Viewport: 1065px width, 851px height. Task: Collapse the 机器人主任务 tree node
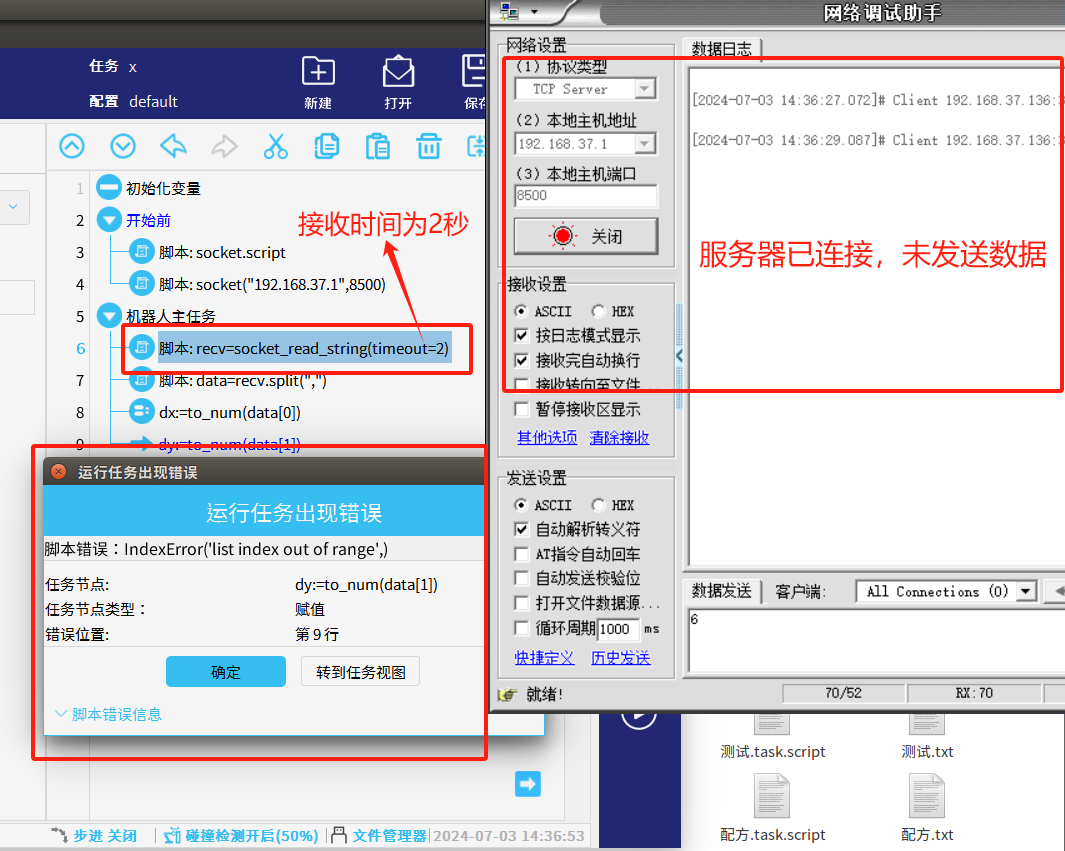click(x=108, y=317)
